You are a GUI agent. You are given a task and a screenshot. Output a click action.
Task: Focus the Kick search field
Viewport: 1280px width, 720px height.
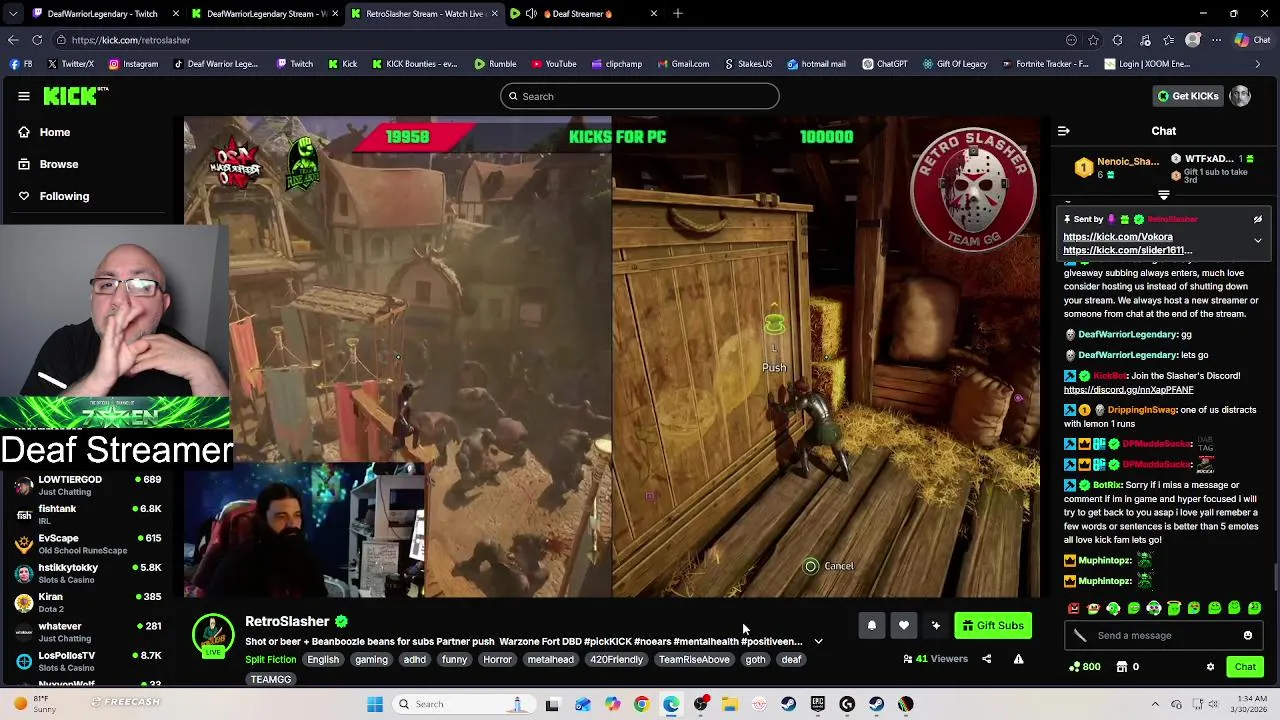pos(640,96)
